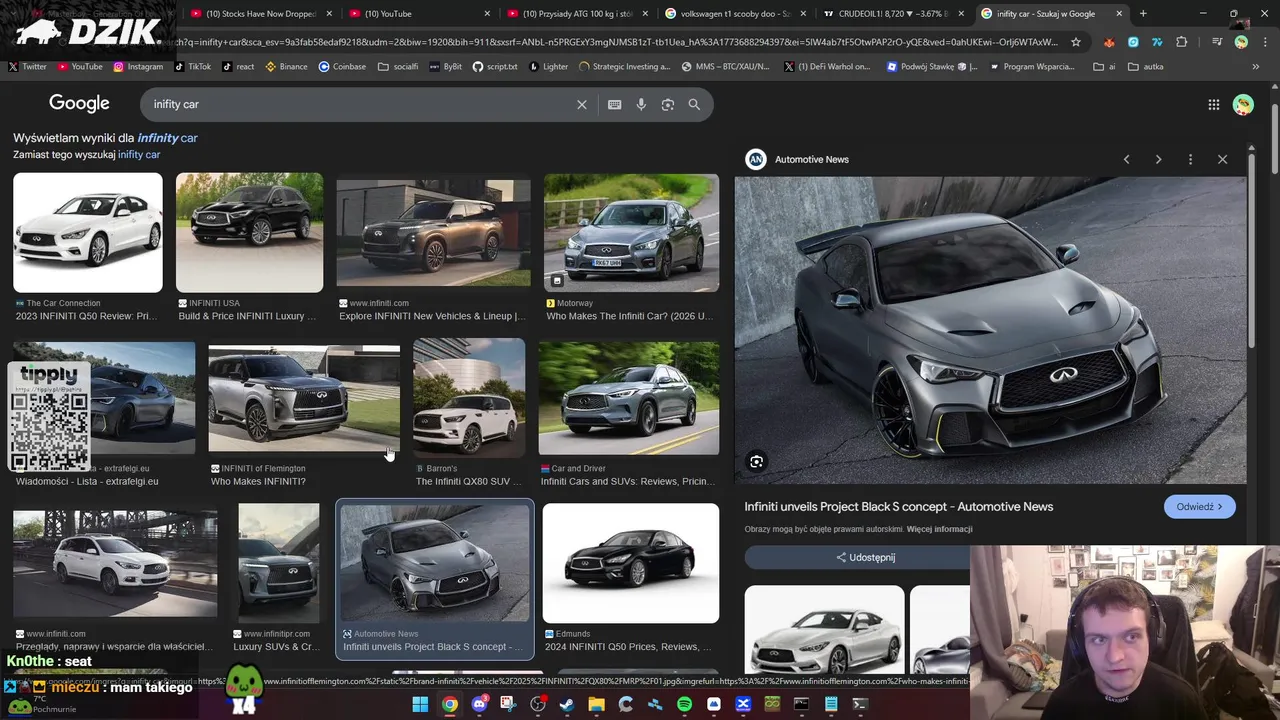
Task: Open the Google apps grid
Action: (1213, 104)
